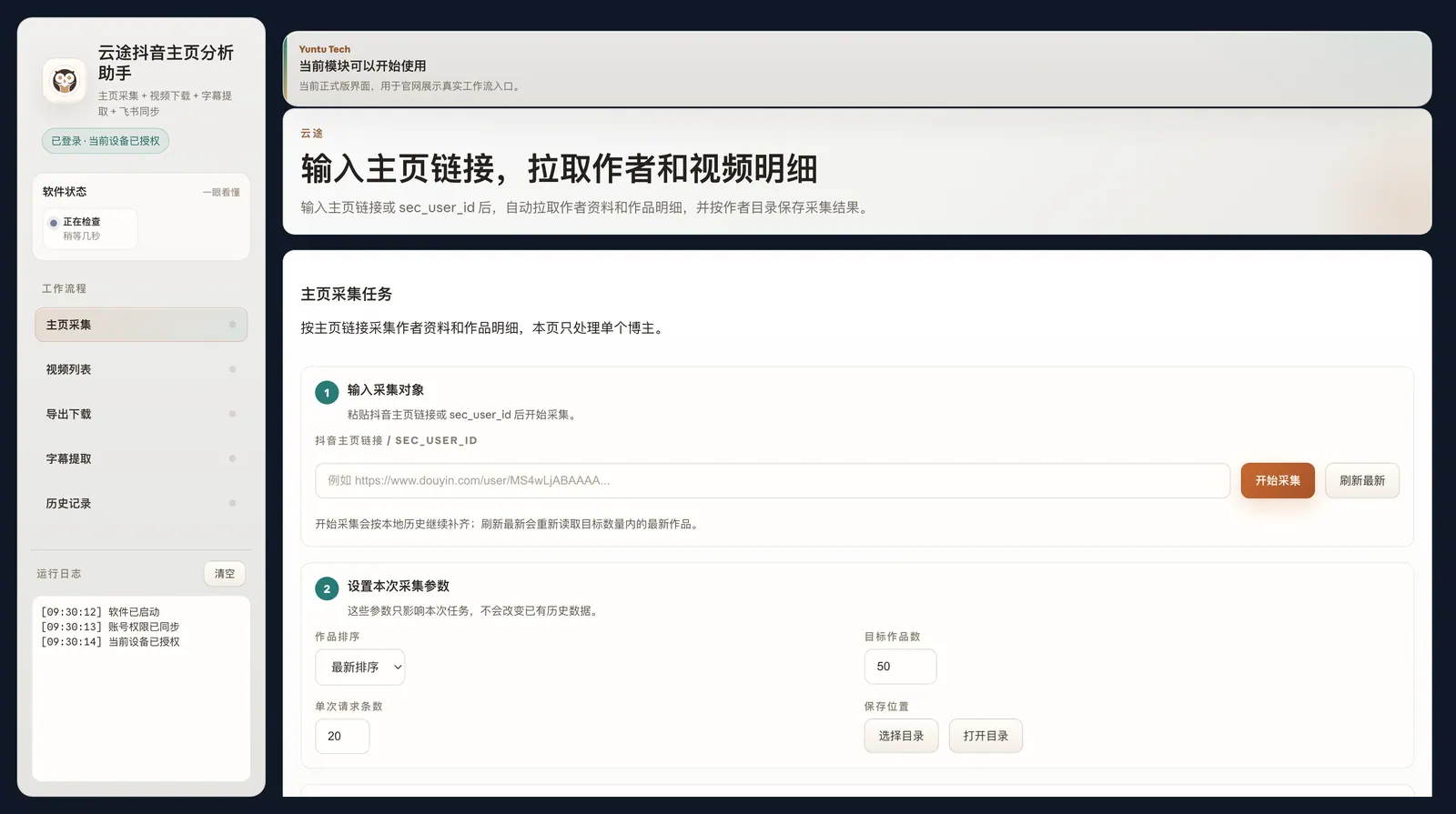Image resolution: width=1456 pixels, height=814 pixels.
Task: Click the status dot beside 字幕提取
Action: coord(232,458)
